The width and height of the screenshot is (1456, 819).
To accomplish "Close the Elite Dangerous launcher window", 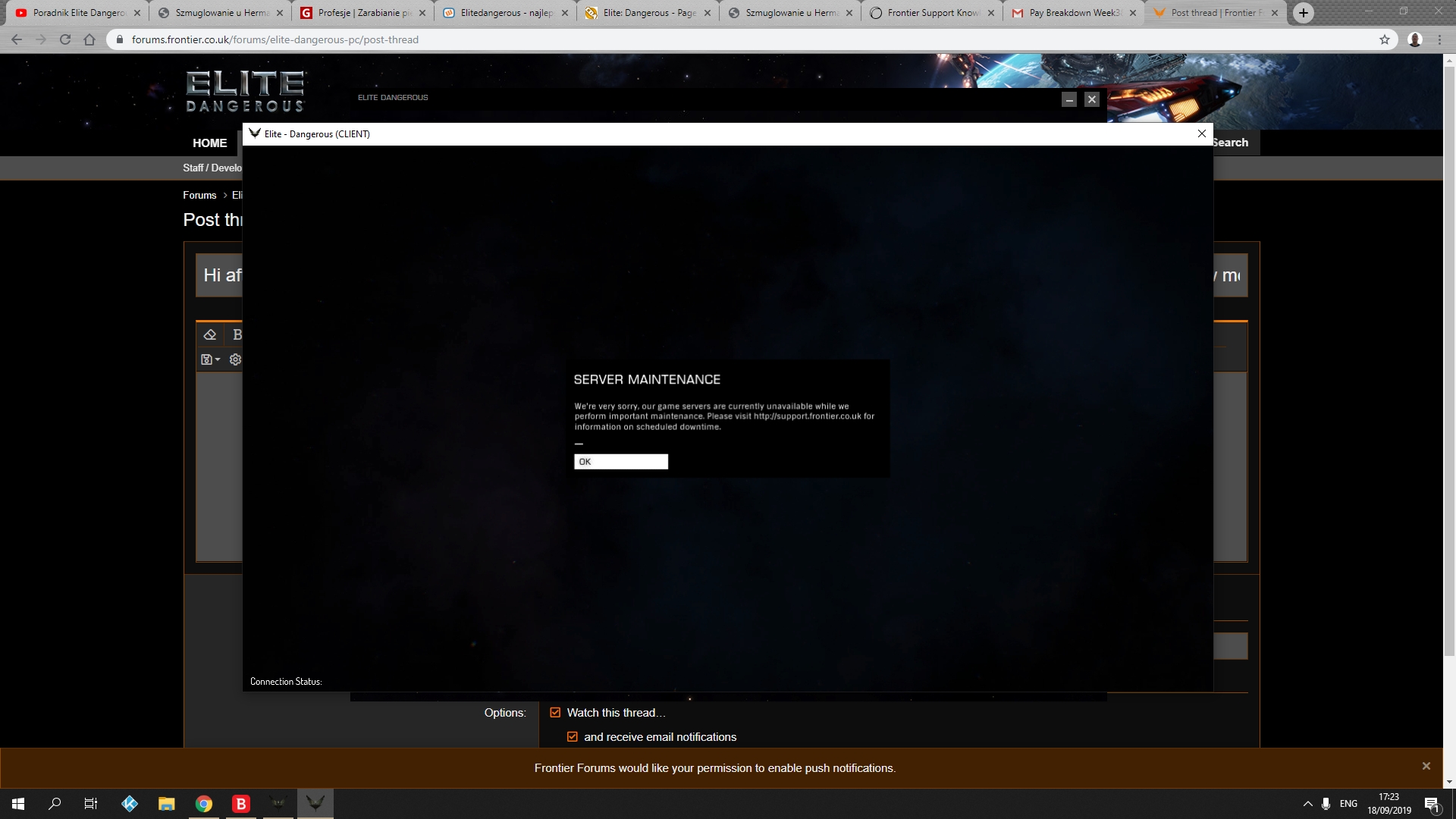I will (1091, 99).
